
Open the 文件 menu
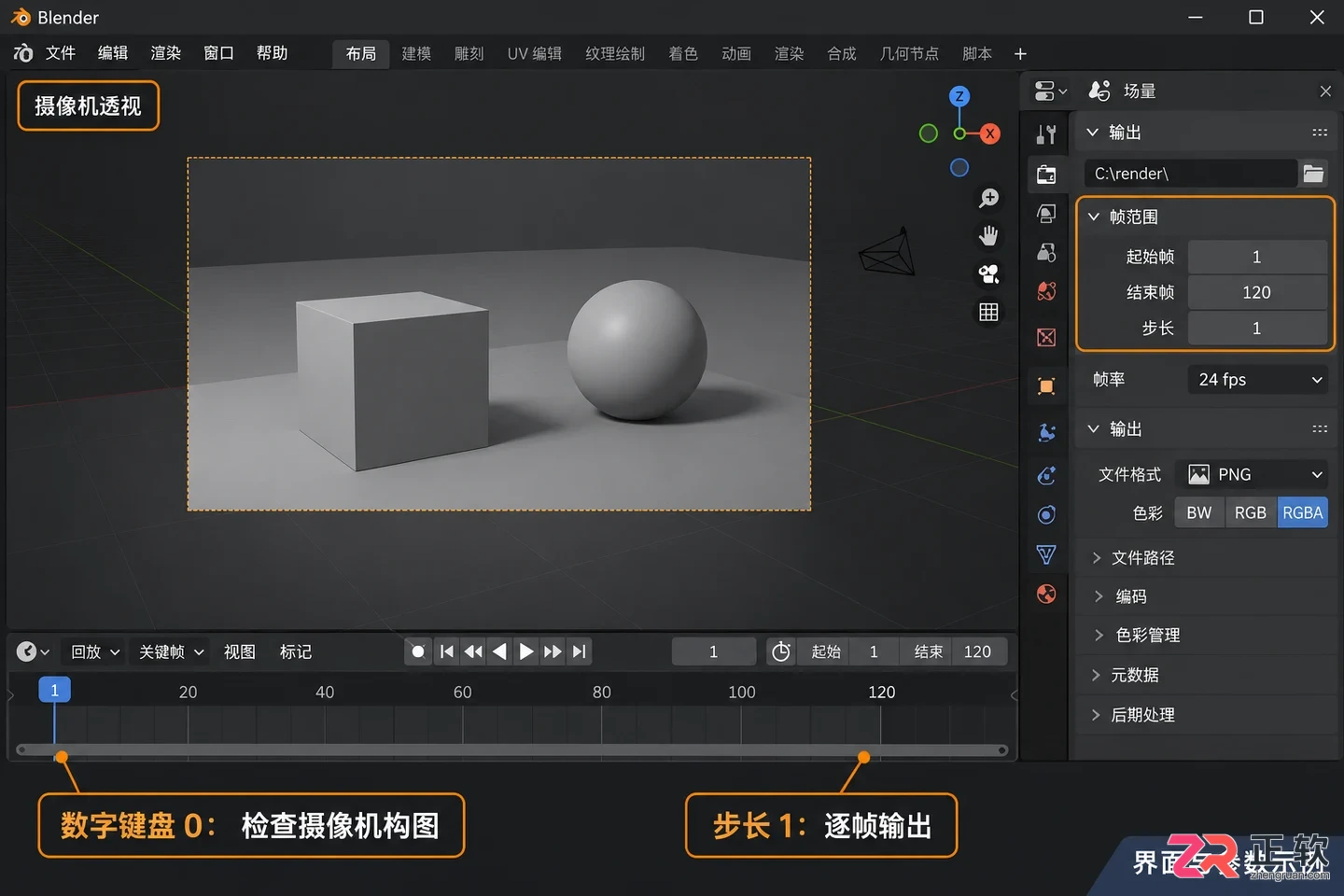pos(61,53)
